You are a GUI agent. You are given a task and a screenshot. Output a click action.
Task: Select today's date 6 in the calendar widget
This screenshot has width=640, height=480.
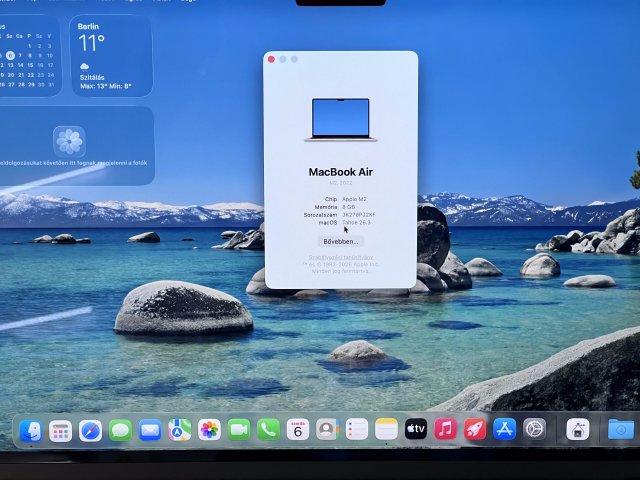point(11,56)
